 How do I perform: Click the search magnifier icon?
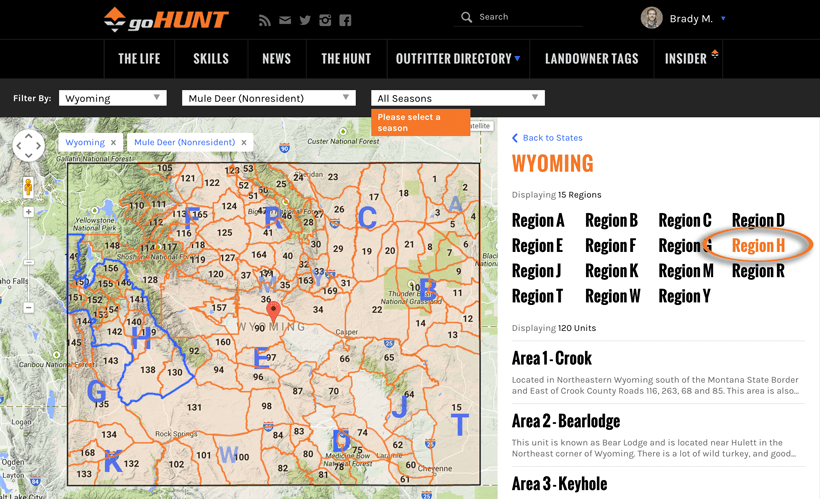[466, 17]
